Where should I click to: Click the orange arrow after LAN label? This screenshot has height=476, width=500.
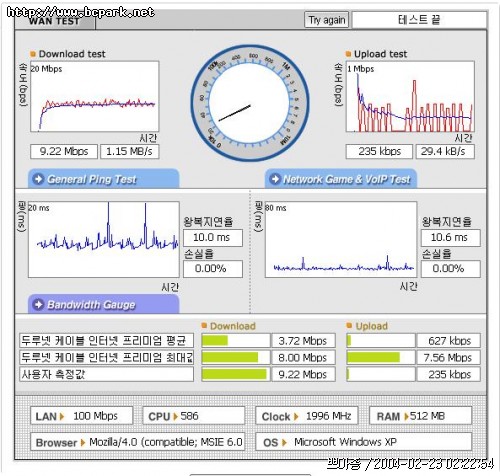[x=62, y=416]
